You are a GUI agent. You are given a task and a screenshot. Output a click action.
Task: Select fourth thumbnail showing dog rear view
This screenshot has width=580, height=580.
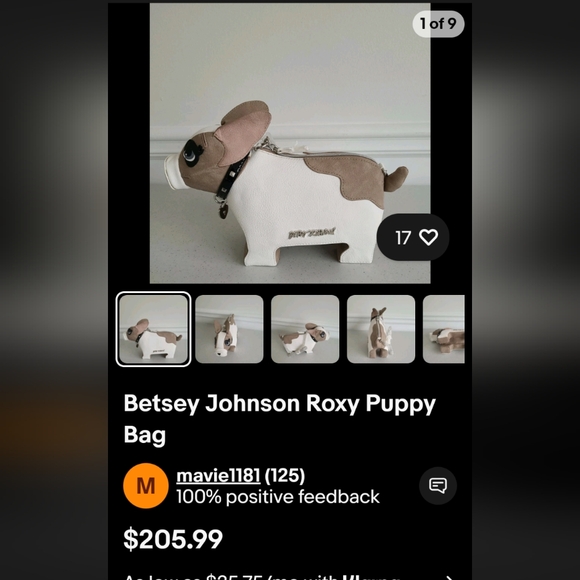tap(381, 329)
